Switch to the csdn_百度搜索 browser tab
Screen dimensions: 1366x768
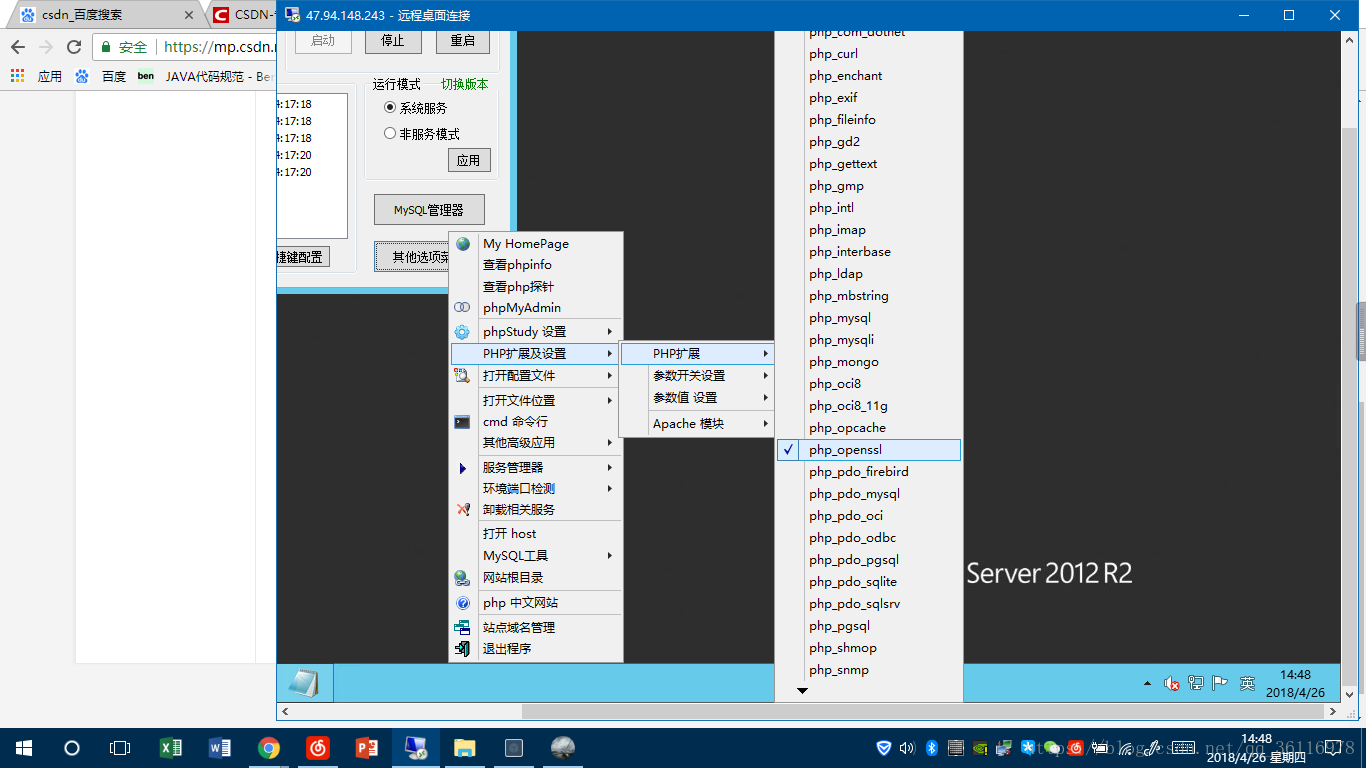coord(105,15)
